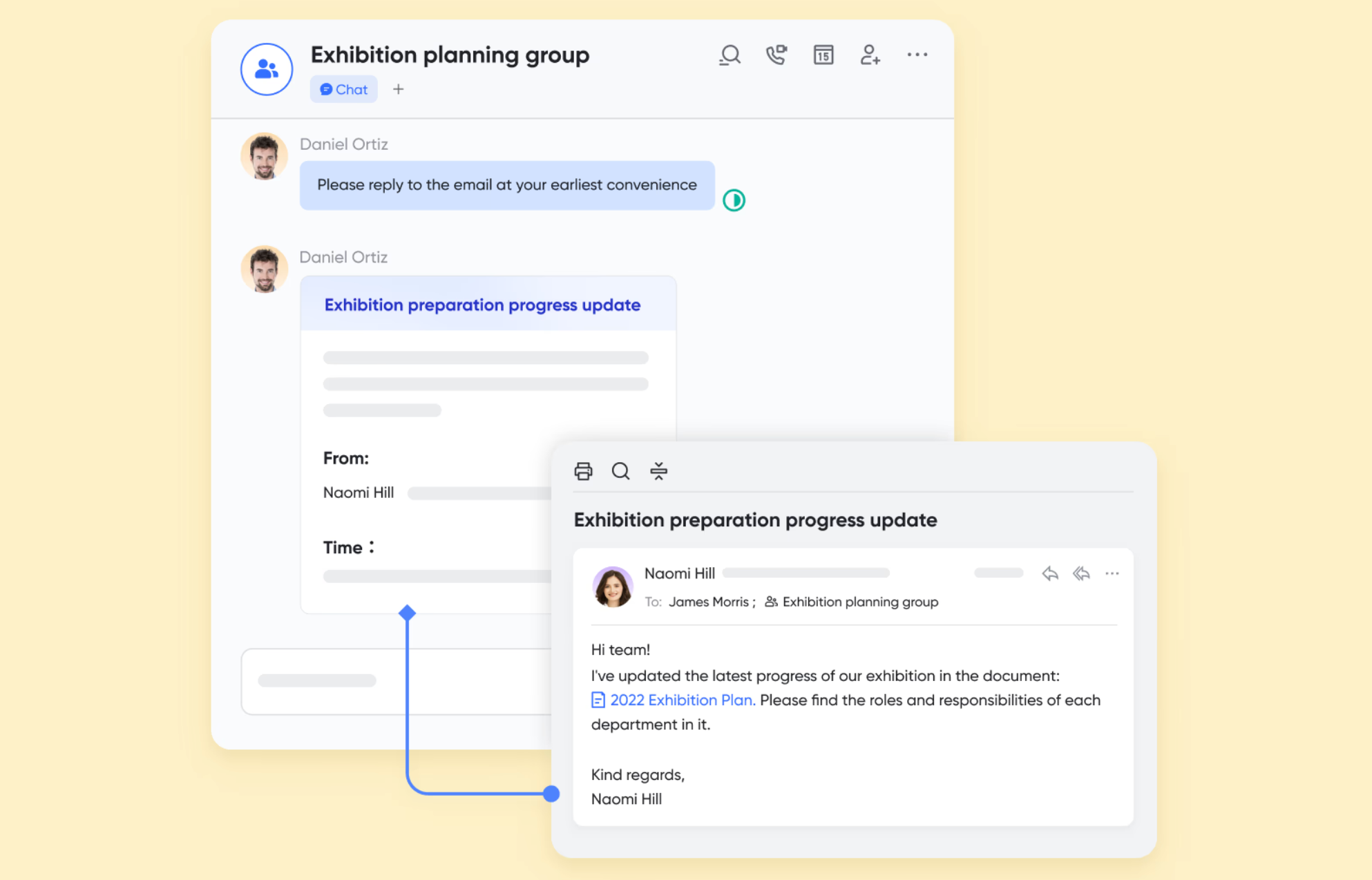Start a call with the phone icon

pyautogui.click(x=776, y=55)
